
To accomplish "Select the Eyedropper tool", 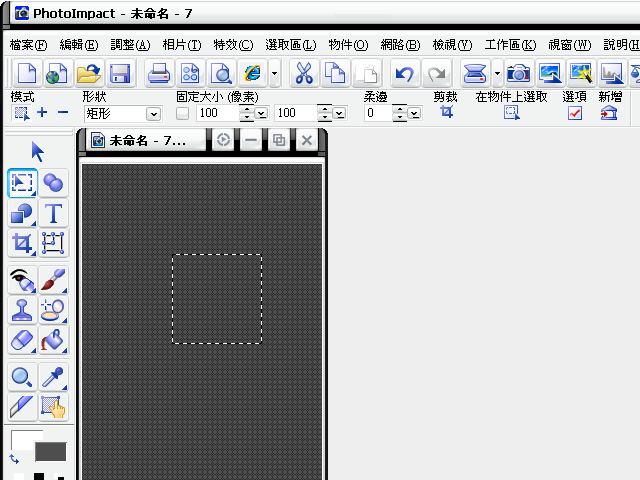I will (53, 377).
